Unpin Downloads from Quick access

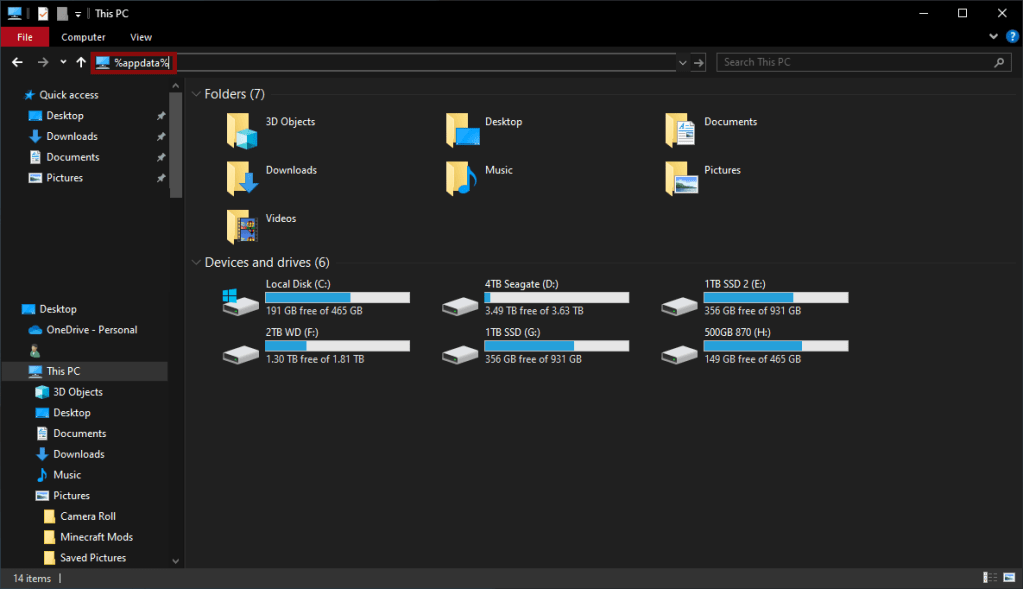(161, 137)
